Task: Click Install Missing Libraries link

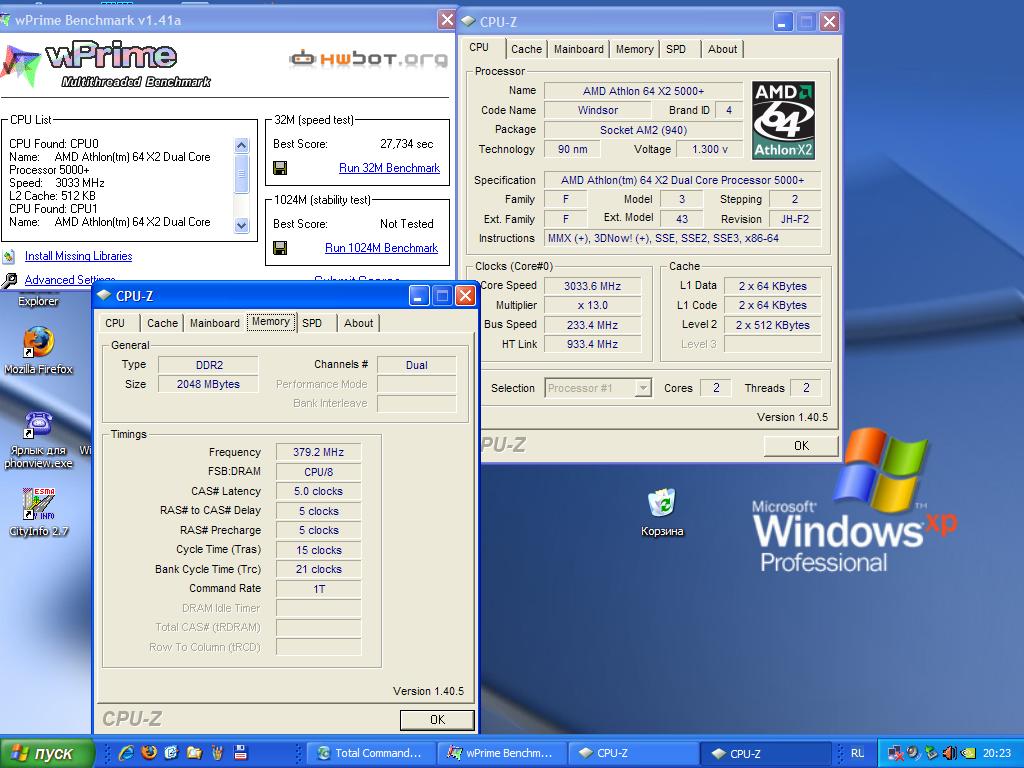Action: [78, 256]
